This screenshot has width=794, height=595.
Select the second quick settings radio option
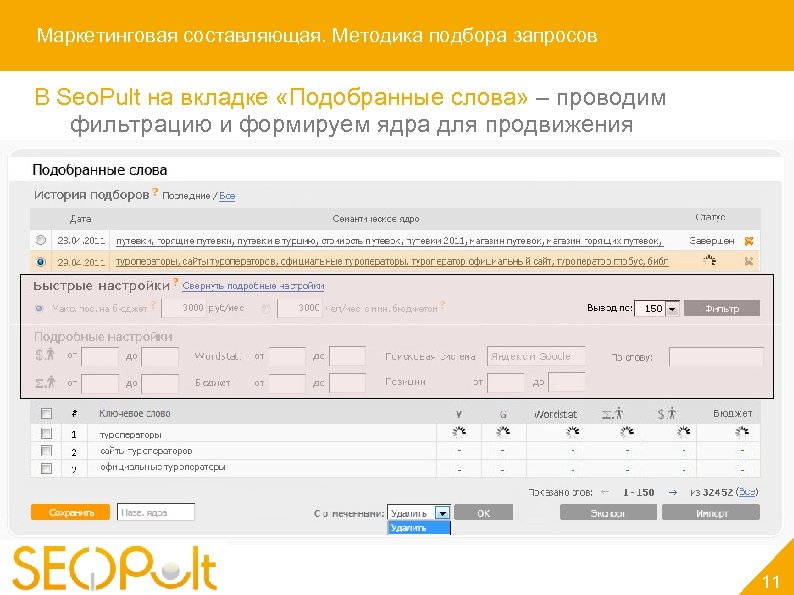265,308
